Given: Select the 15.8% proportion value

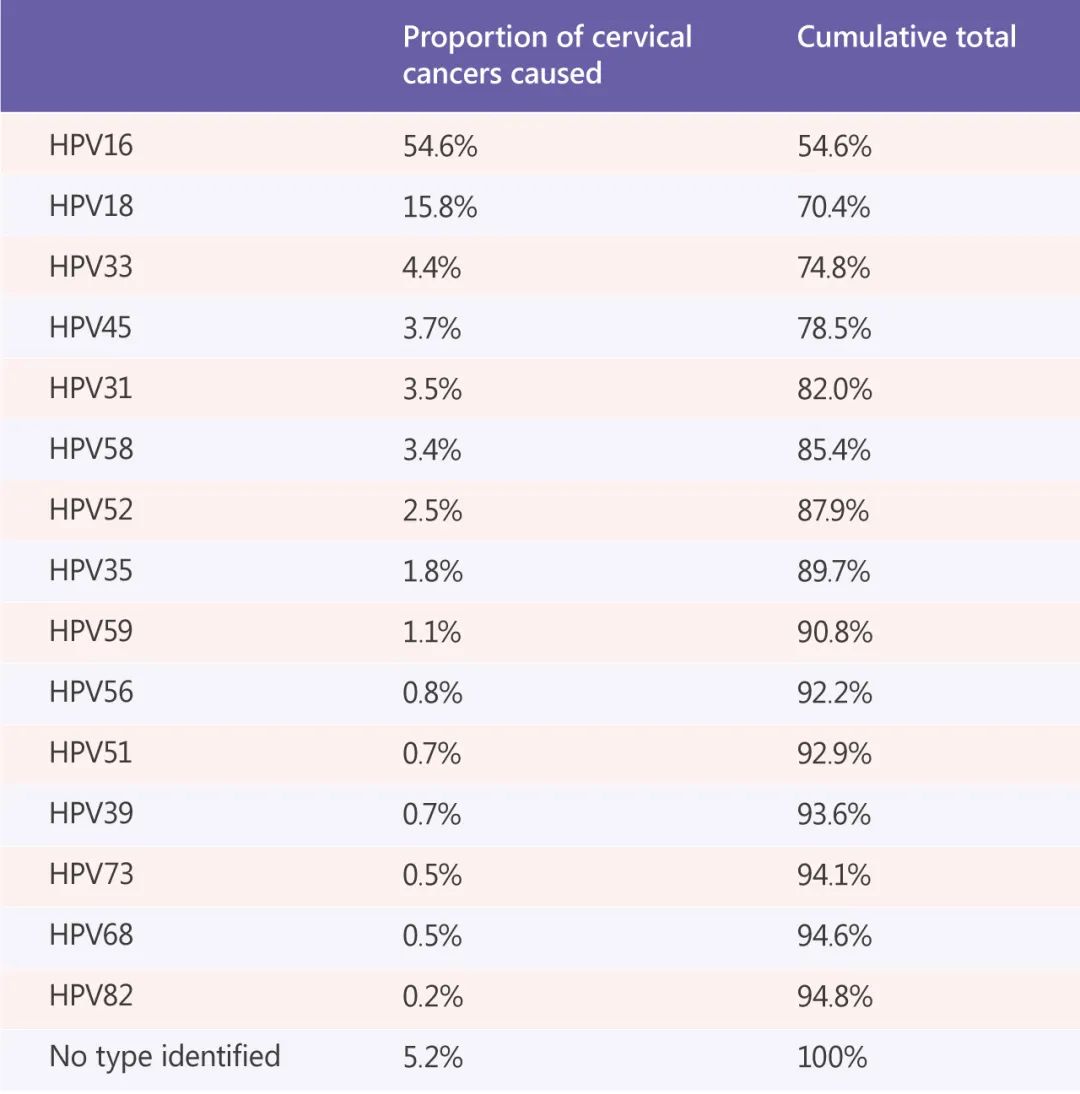Looking at the screenshot, I should [440, 207].
